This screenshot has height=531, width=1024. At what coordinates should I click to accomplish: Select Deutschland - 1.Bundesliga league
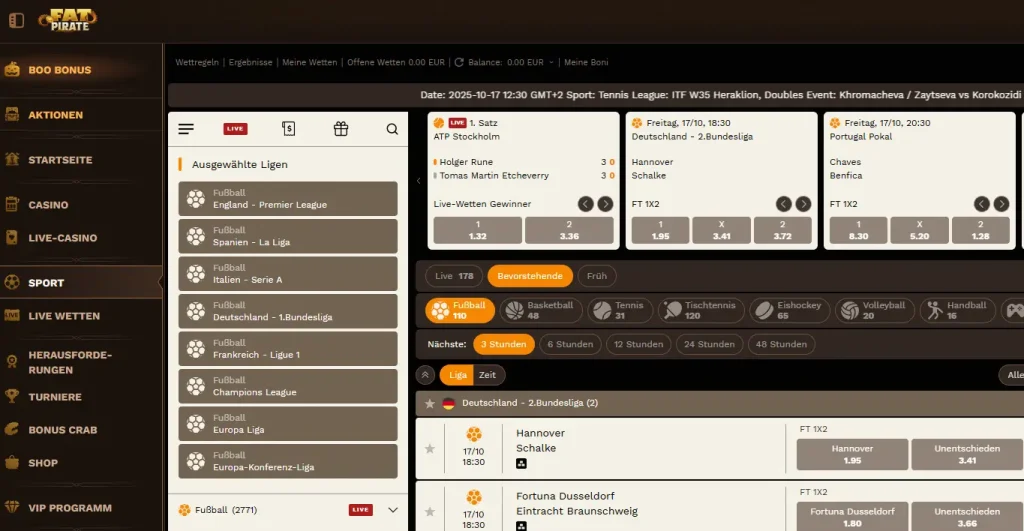[288, 311]
